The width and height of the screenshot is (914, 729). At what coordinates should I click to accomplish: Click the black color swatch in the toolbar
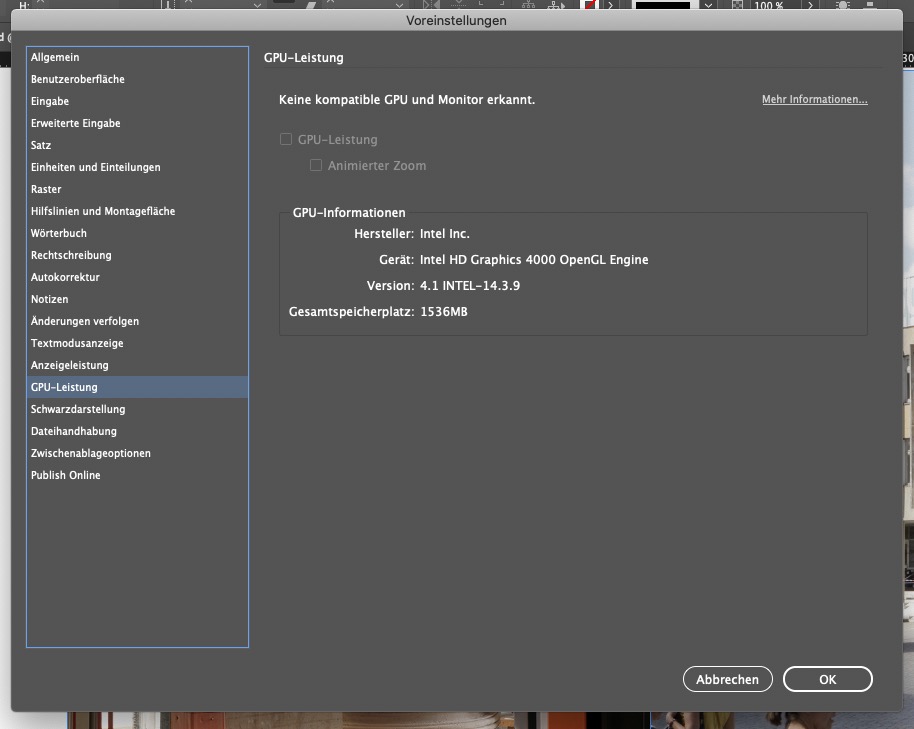click(x=661, y=5)
